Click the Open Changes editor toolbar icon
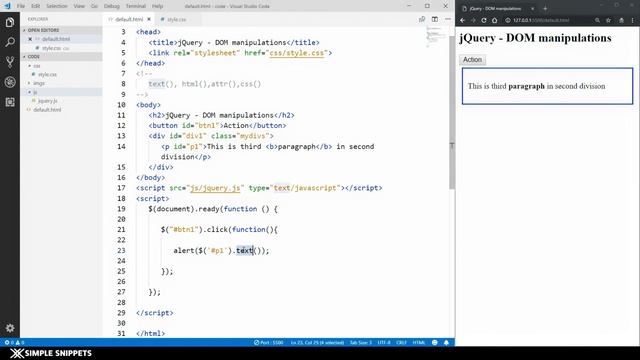Screen dimensions: 640x360 (x=422, y=19)
